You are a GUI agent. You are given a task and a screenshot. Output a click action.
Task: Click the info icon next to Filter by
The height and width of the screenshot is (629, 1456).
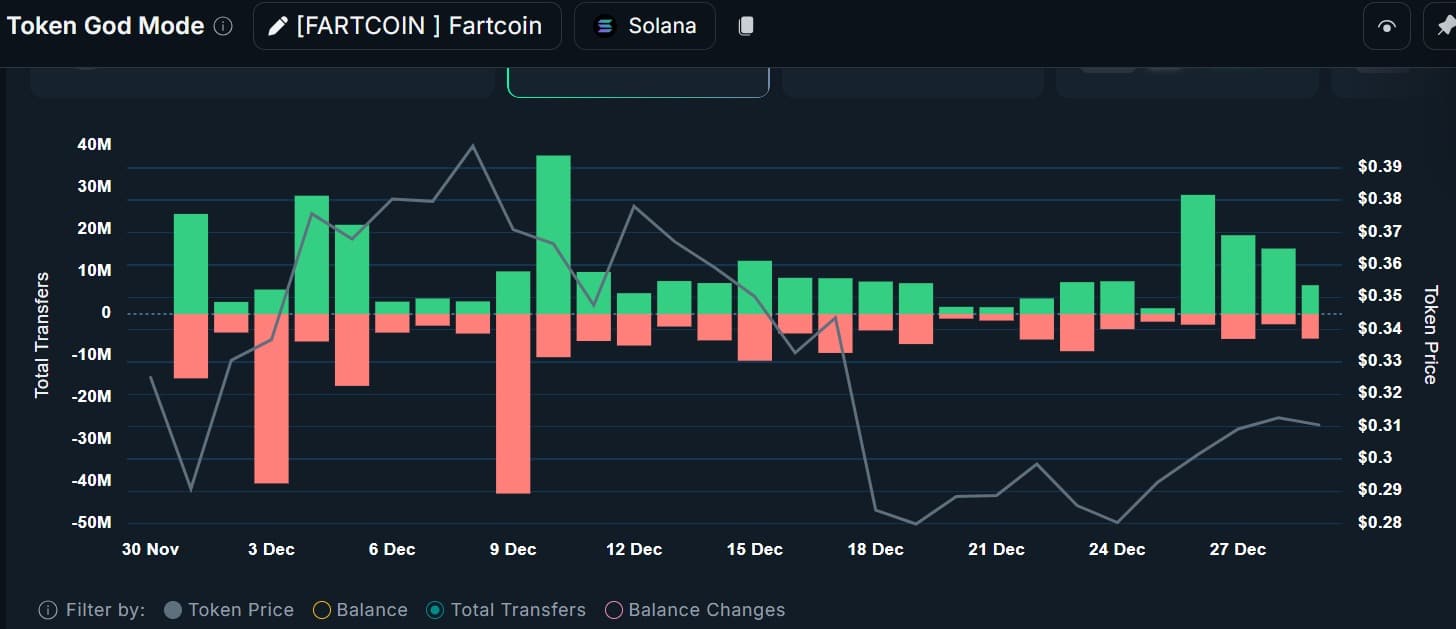pyautogui.click(x=46, y=609)
